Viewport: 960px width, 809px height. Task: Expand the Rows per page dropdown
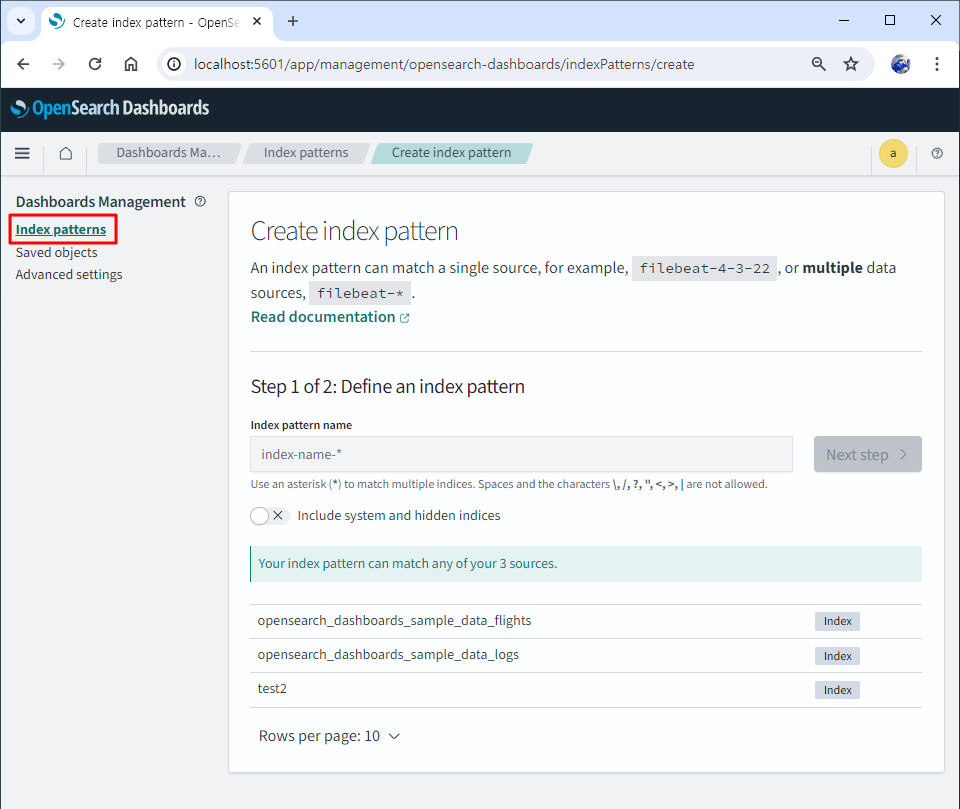pos(329,736)
